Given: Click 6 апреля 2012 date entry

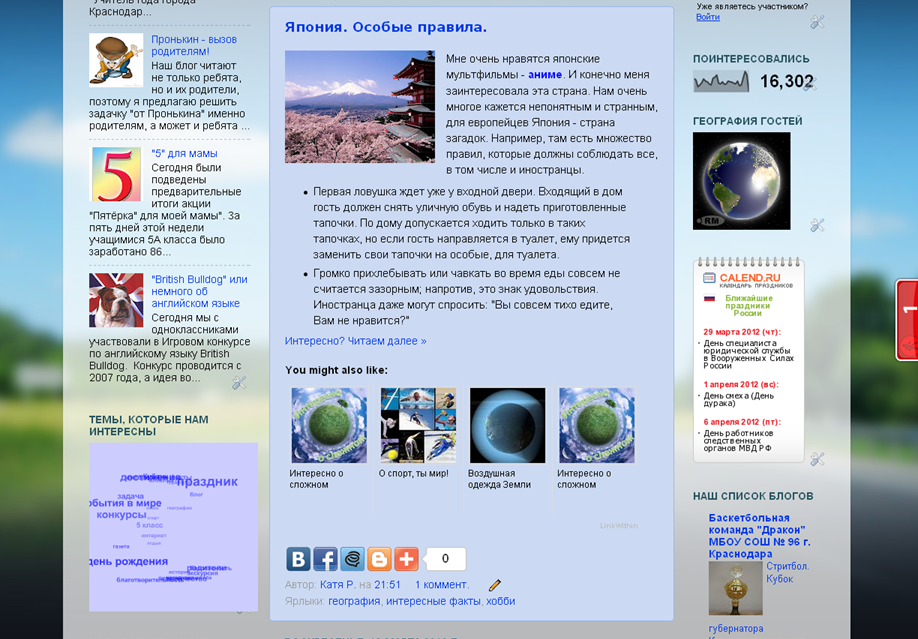Looking at the screenshot, I should [x=742, y=422].
